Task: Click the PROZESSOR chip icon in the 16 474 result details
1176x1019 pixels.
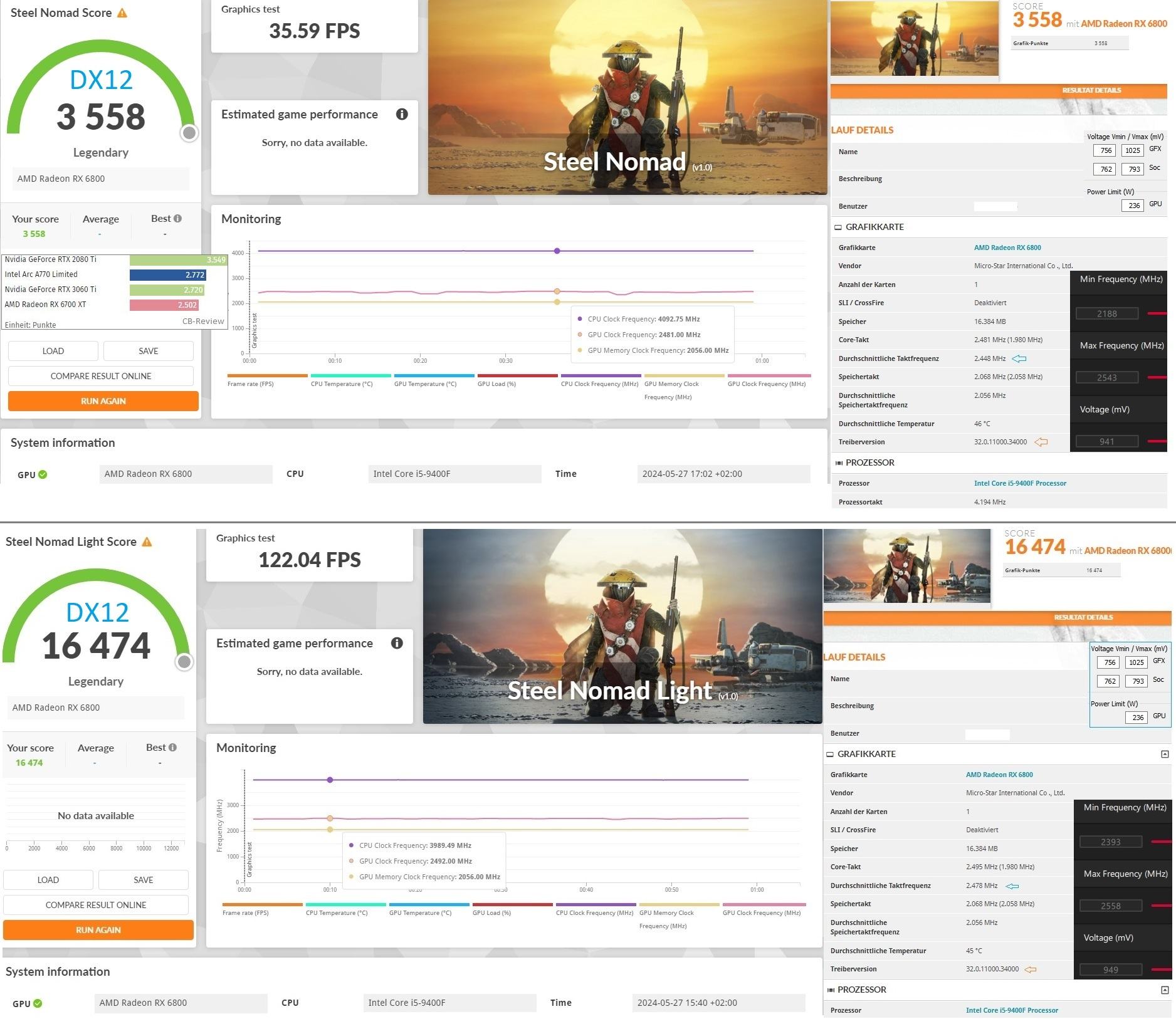Action: tap(831, 990)
